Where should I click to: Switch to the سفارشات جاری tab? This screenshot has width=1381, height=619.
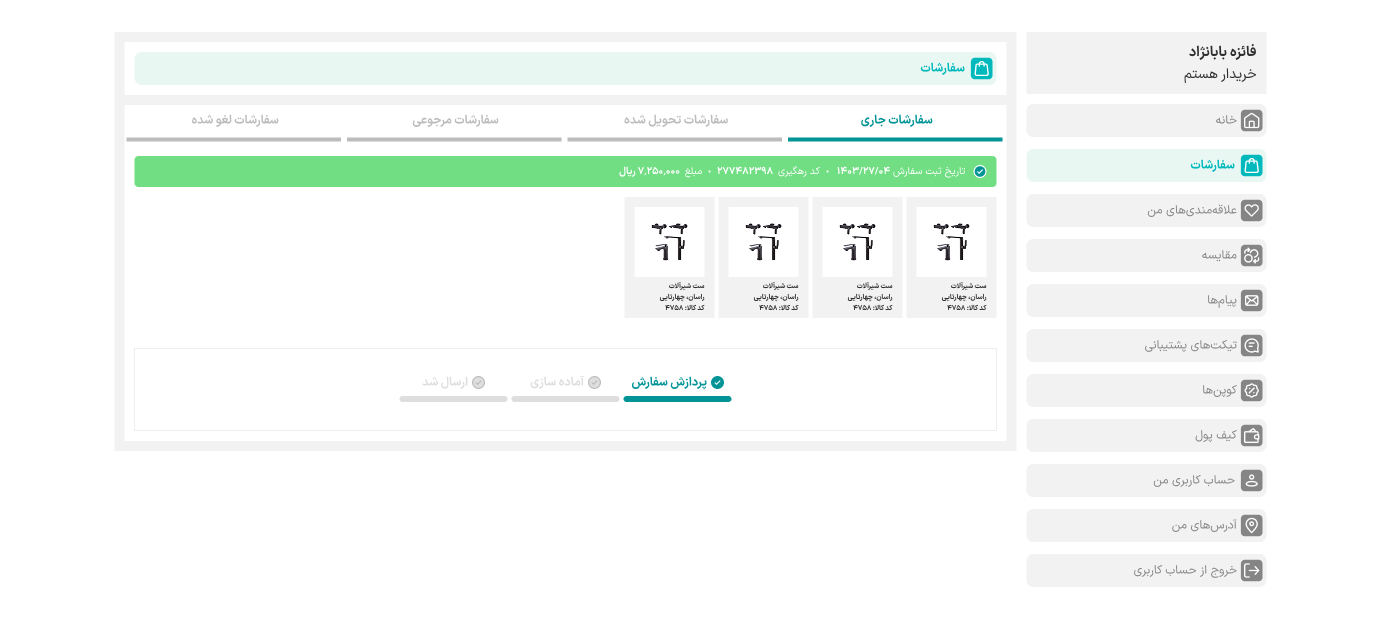tap(895, 122)
